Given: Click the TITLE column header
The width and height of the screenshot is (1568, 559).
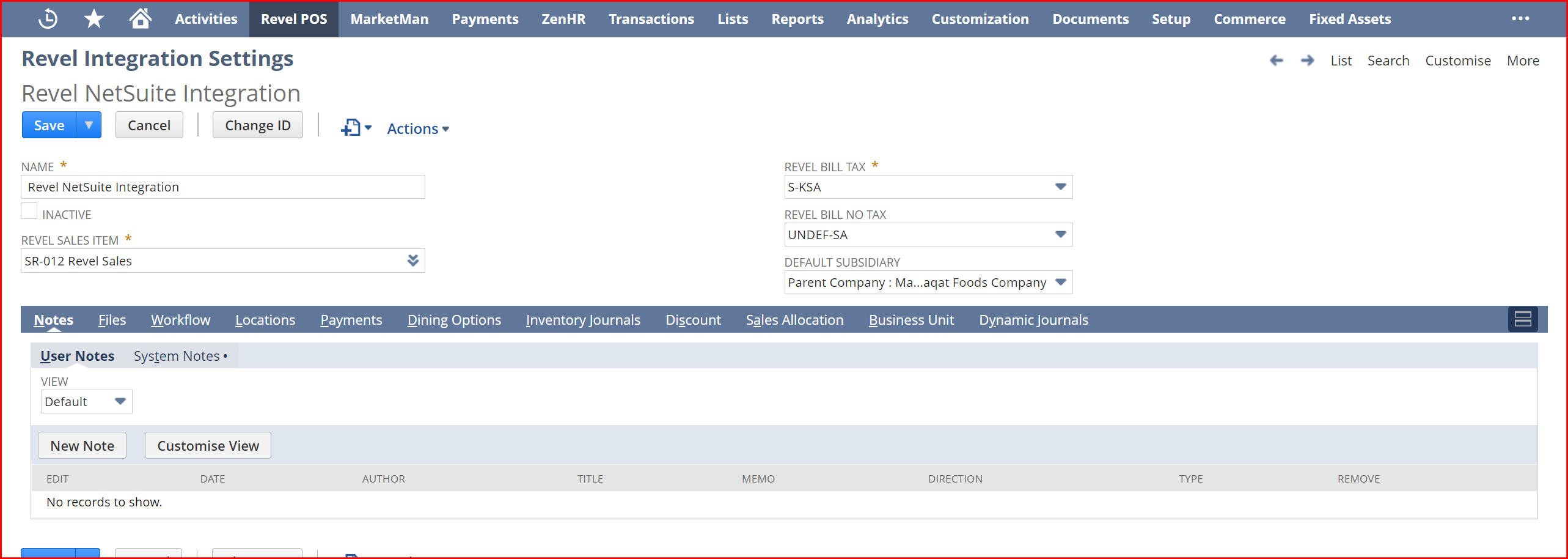Looking at the screenshot, I should pyautogui.click(x=590, y=479).
